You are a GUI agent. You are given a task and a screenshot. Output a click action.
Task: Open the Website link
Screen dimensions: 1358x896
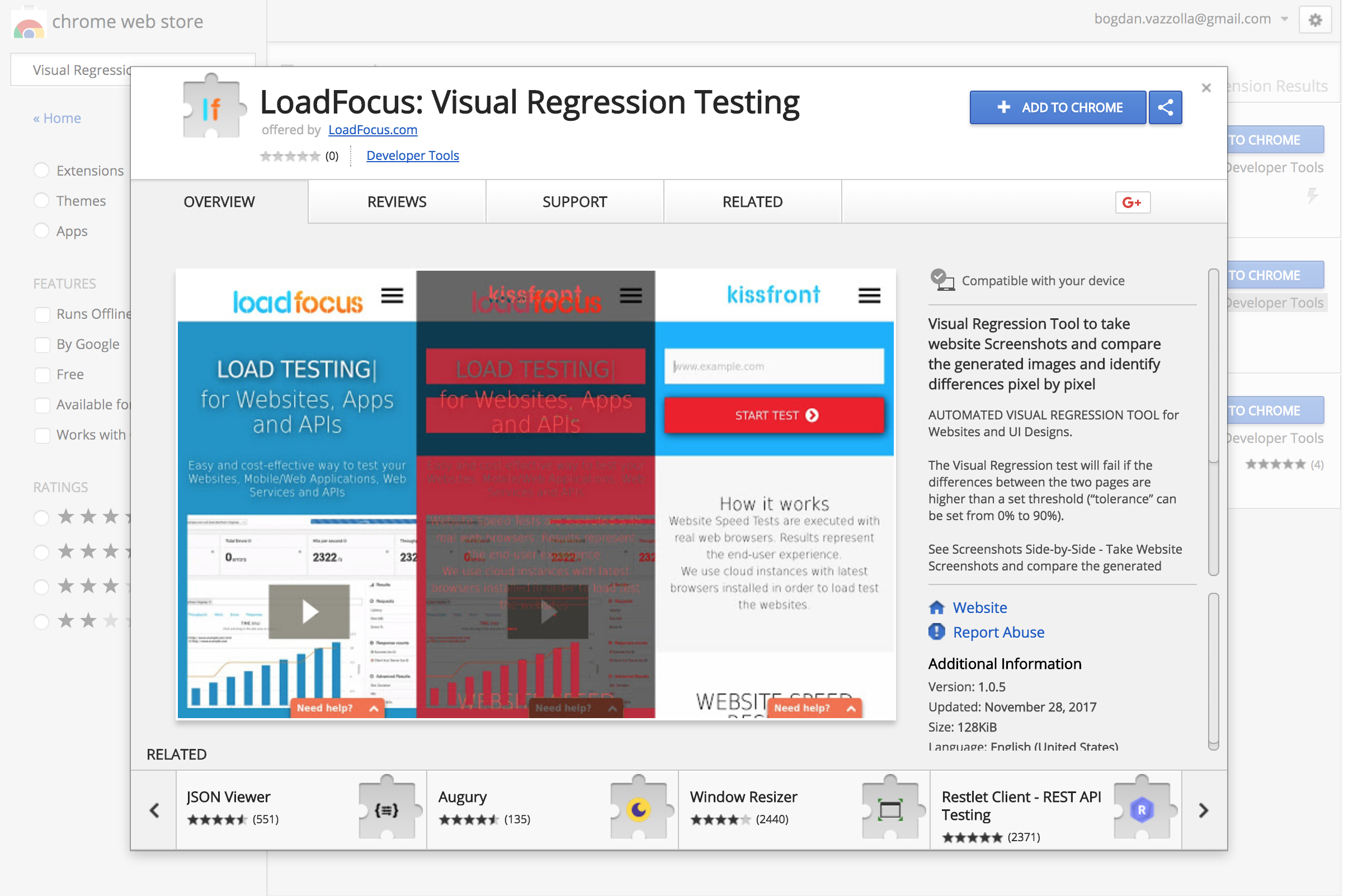[980, 607]
